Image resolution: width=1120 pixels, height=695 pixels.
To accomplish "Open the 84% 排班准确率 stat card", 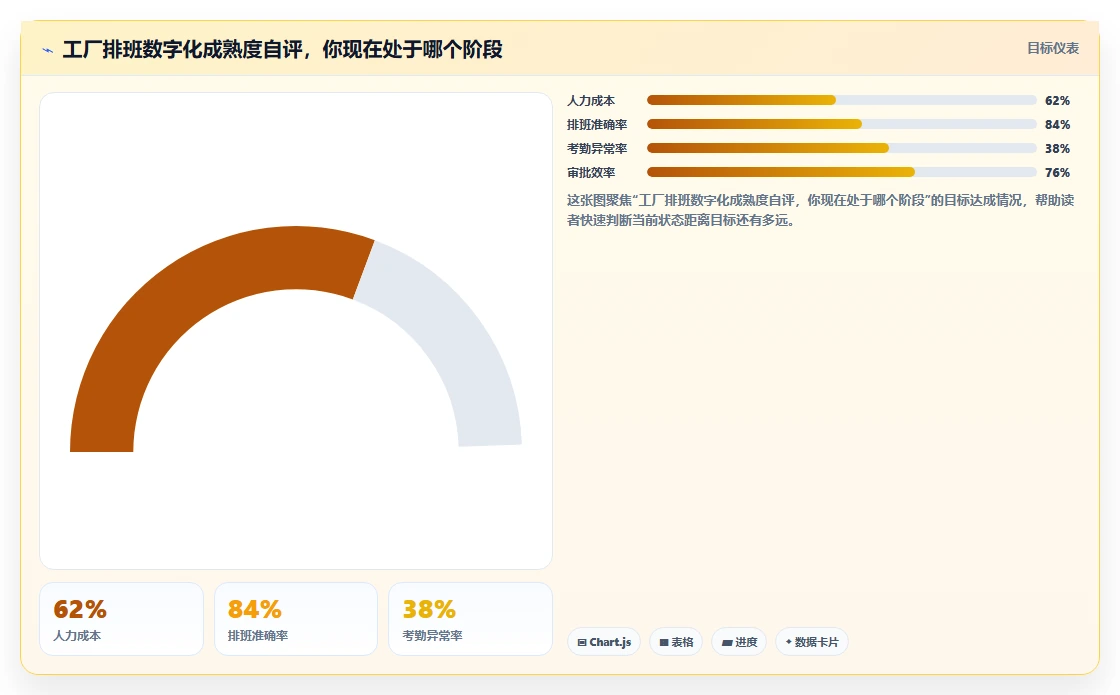I will point(296,619).
